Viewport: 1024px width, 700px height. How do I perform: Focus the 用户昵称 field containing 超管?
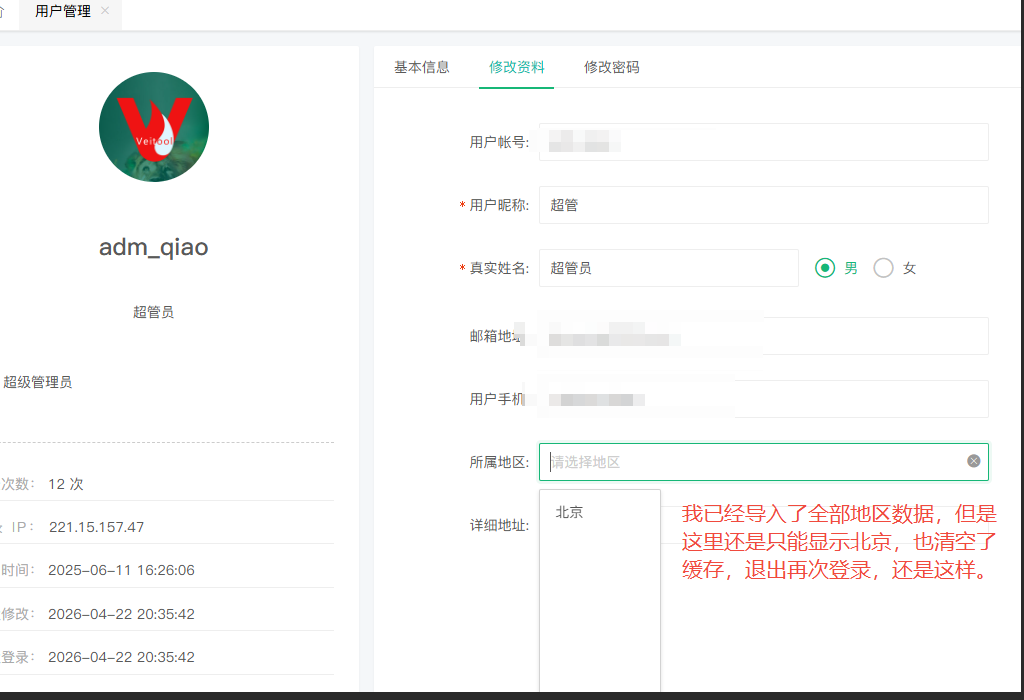pyautogui.click(x=763, y=205)
